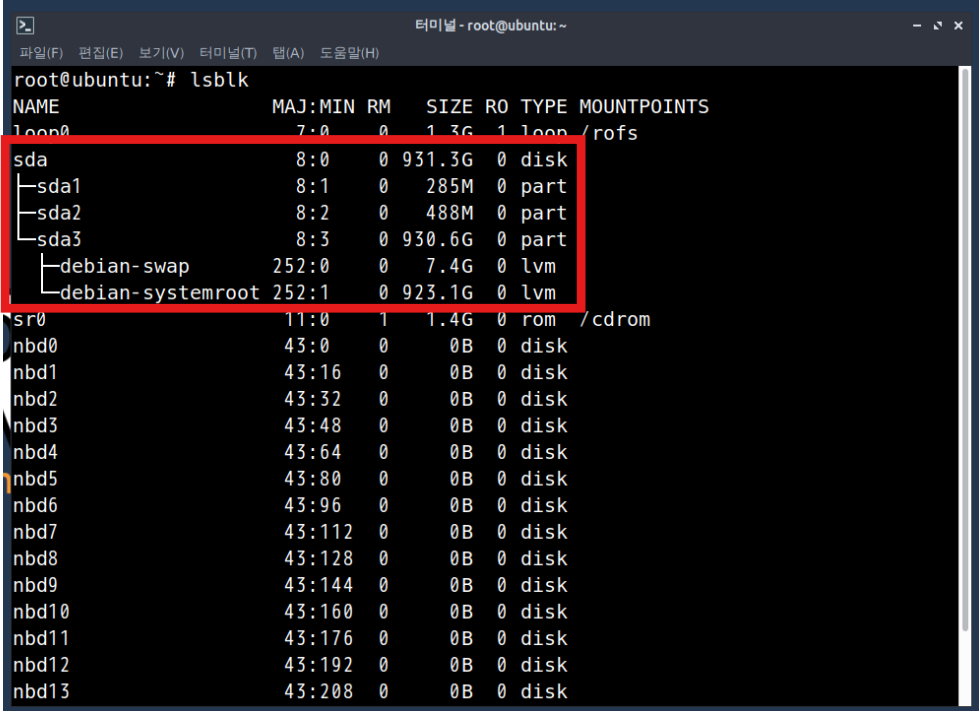Click the nbd13 device name
This screenshot has width=979, height=711.
pyautogui.click(x=41, y=692)
